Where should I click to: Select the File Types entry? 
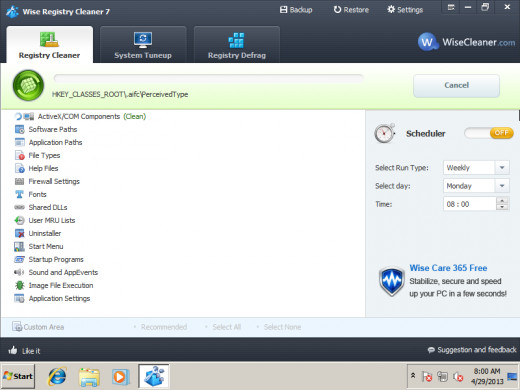(44, 155)
